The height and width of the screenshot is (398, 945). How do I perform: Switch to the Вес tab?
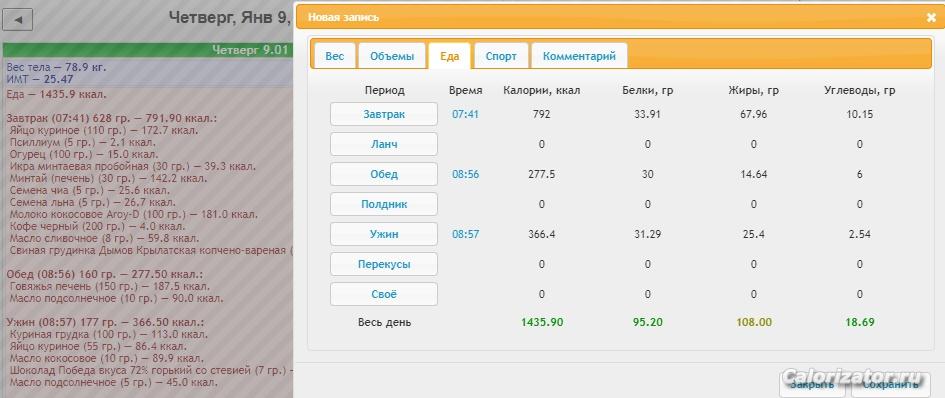334,56
